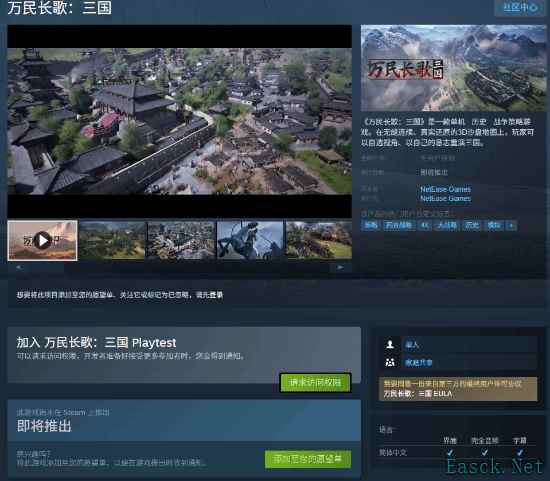
Task: Click the 简体中文 language row label
Action: tap(393, 453)
